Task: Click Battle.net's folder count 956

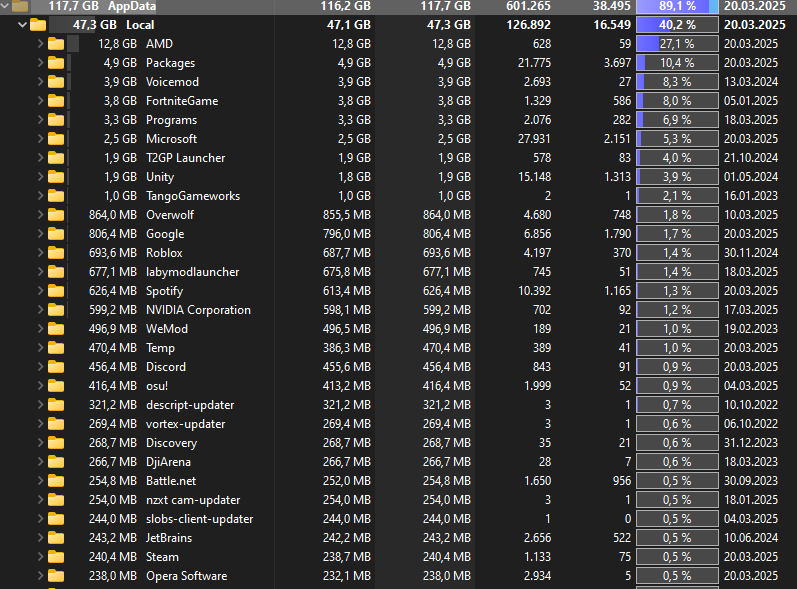Action: (x=622, y=481)
